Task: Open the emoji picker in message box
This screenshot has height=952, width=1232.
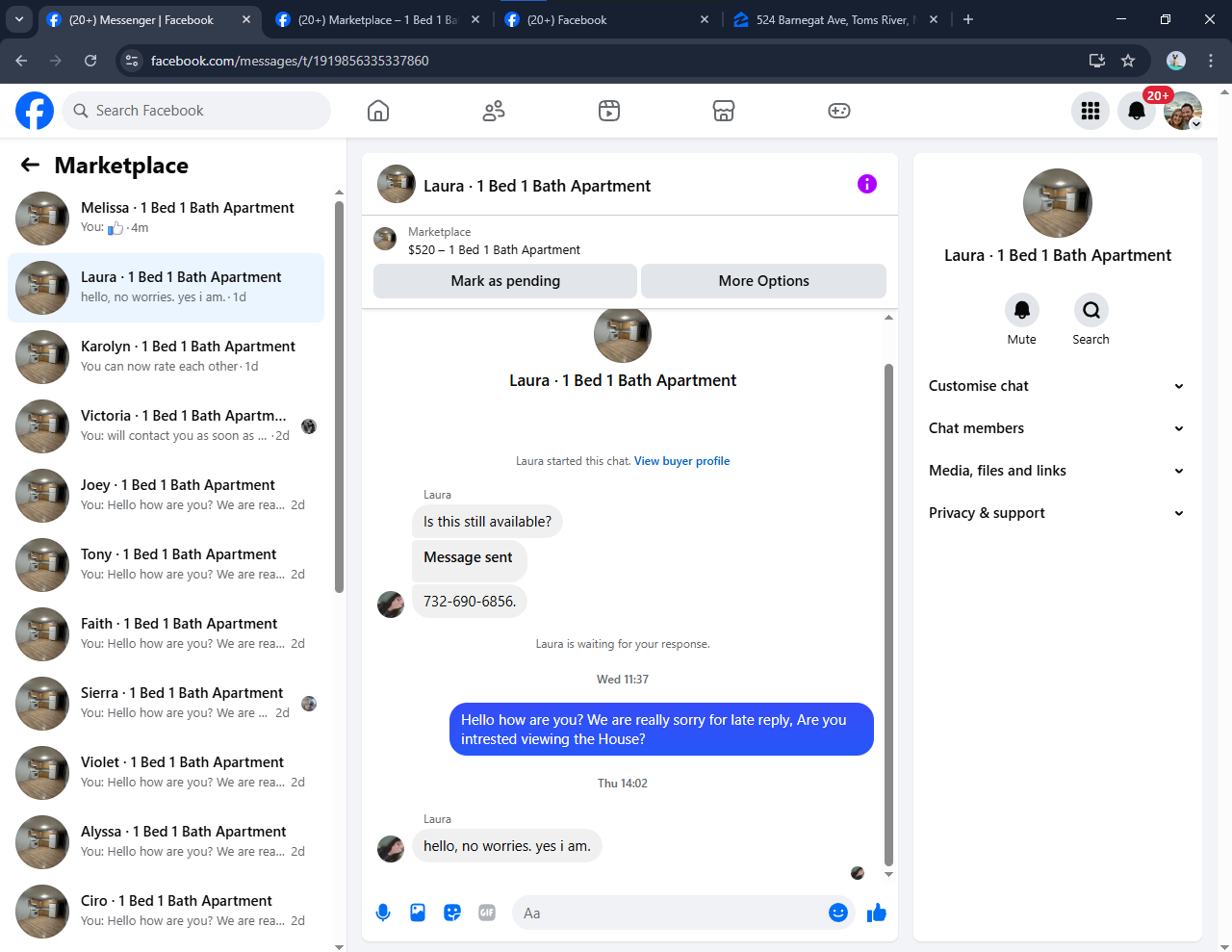Action: [x=838, y=913]
